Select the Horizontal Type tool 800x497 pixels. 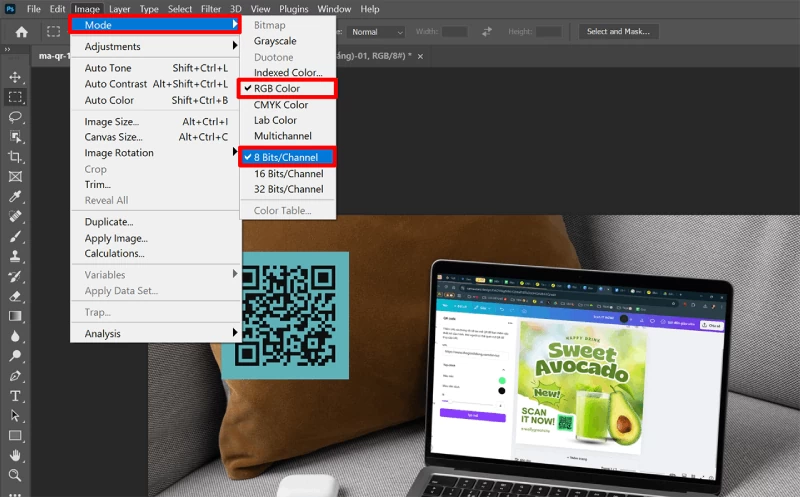coord(15,396)
